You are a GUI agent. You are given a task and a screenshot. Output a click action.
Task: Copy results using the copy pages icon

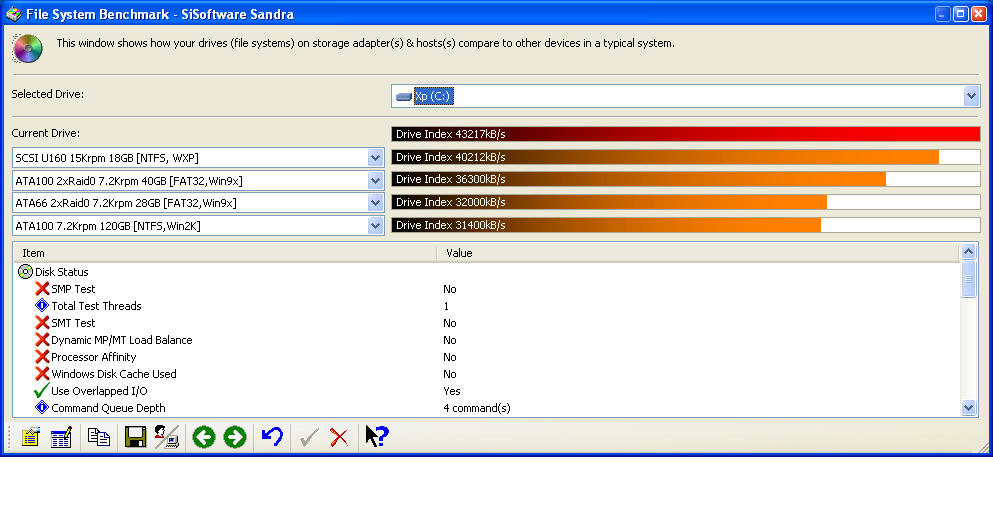pos(99,437)
